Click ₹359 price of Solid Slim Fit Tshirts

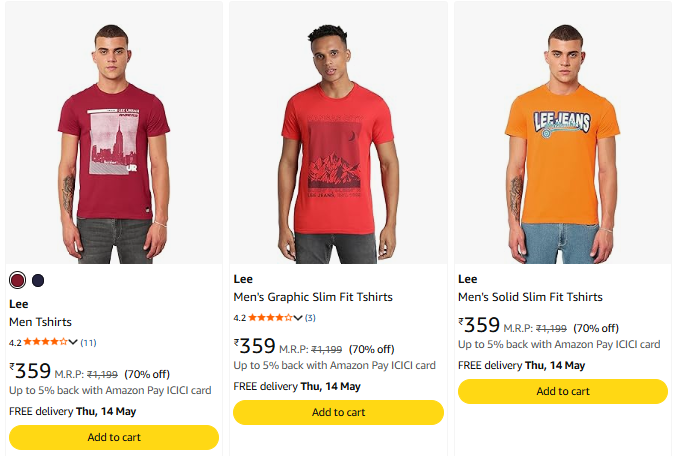click(x=479, y=325)
